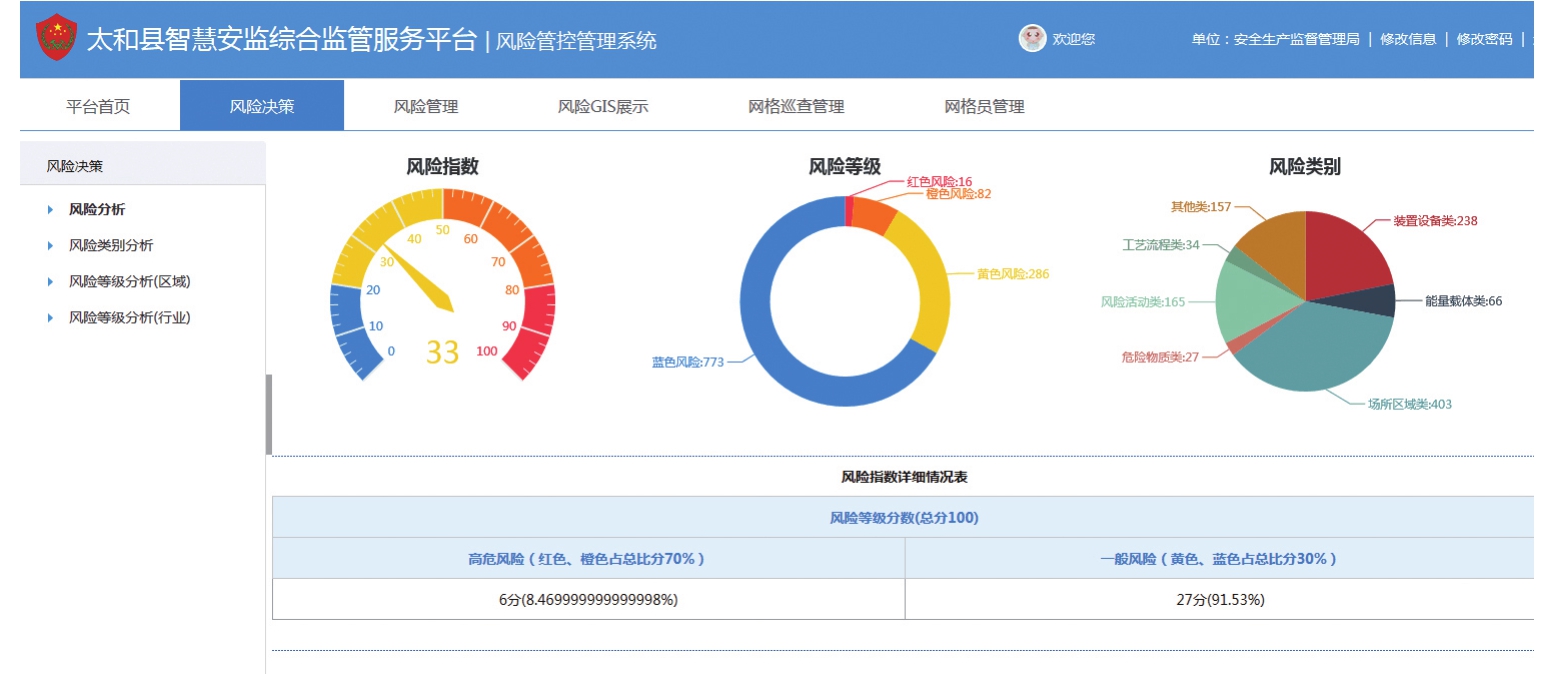The height and width of the screenshot is (674, 1552).
Task: Expand the 风险等级分析(区域) arrow
Action: point(51,282)
